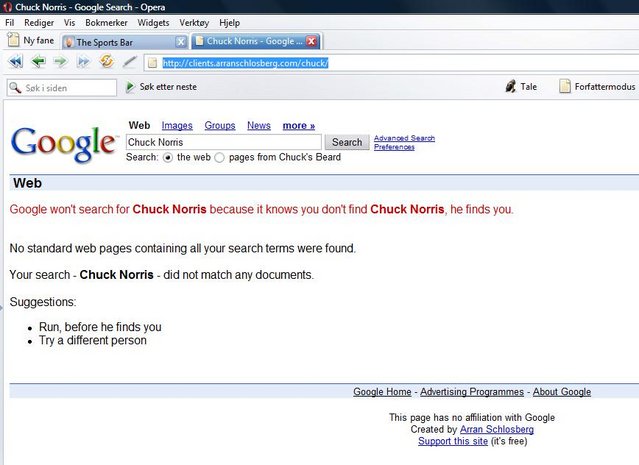Go forward with green right arrow
Screen dimensions: 639x465
click(x=61, y=62)
